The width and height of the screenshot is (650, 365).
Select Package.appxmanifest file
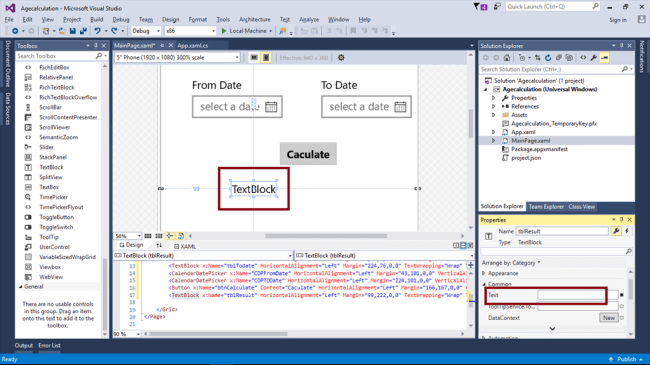tap(539, 149)
